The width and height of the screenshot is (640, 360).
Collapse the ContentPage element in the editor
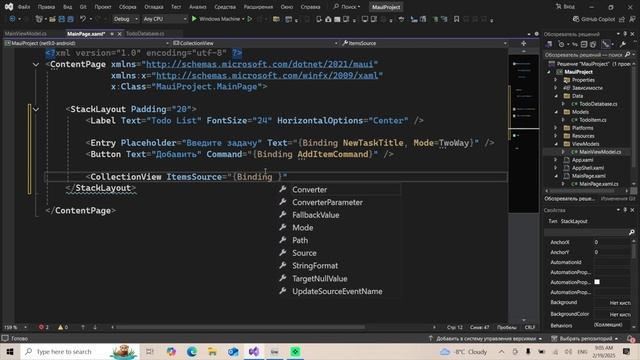click(x=36, y=64)
